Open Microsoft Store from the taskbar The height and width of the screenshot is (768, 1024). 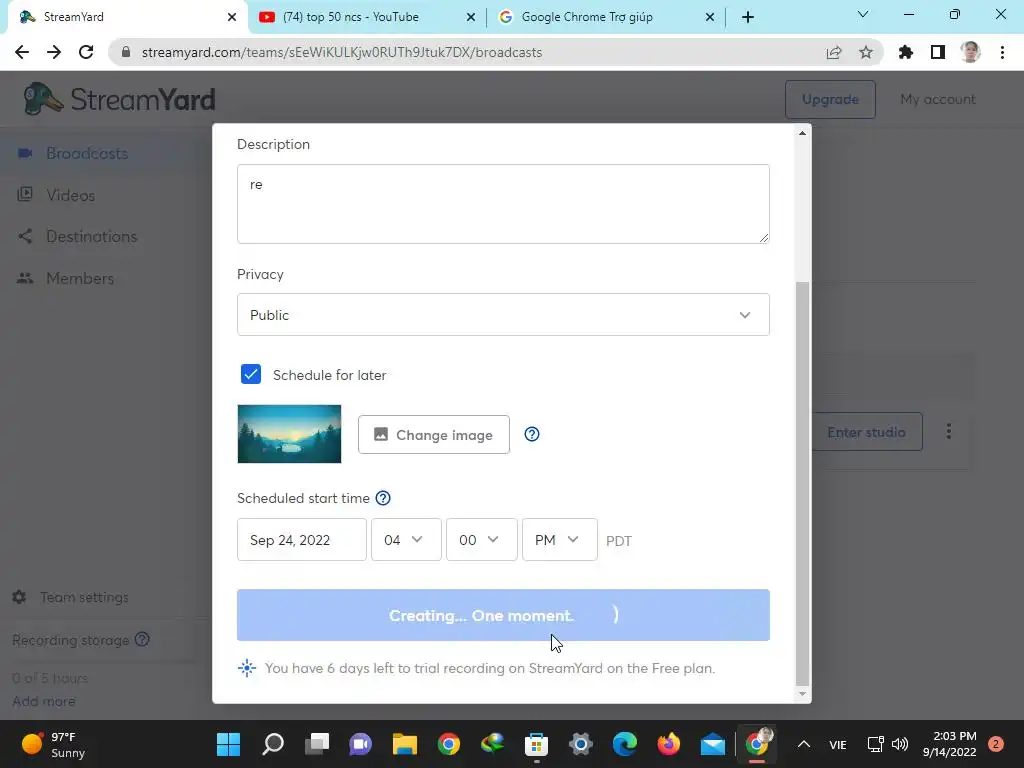click(536, 744)
